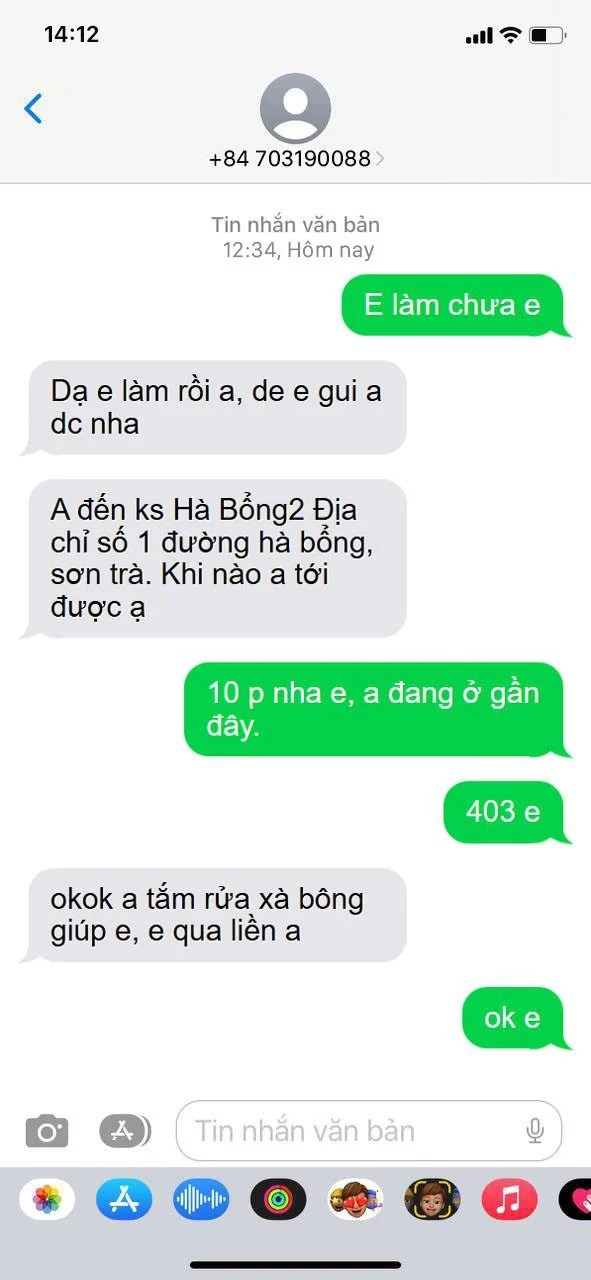
Task: Focus the 'Tin nhắn văn bản' input field
Action: tap(369, 1131)
